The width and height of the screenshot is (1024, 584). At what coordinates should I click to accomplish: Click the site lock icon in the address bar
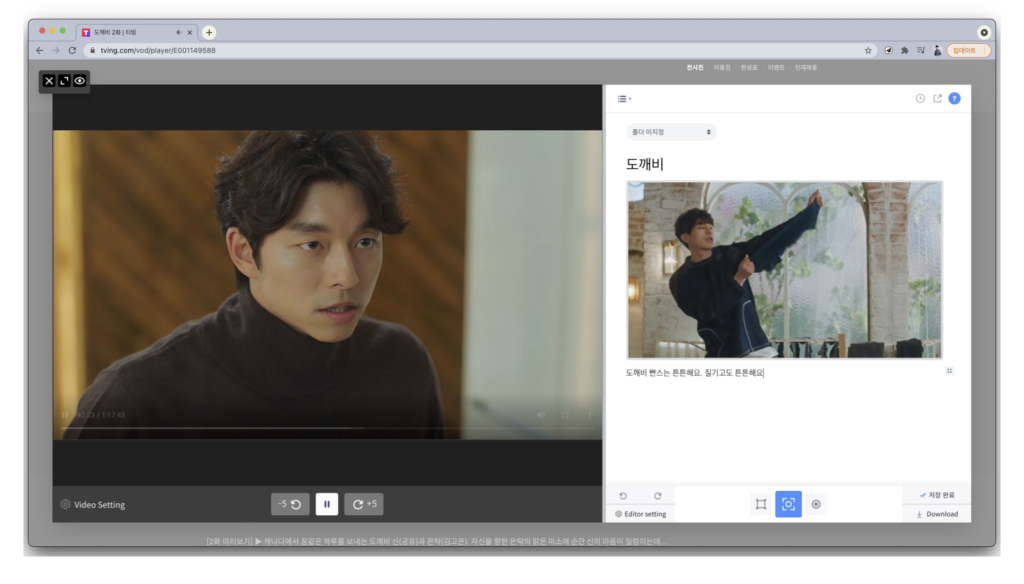(x=93, y=50)
